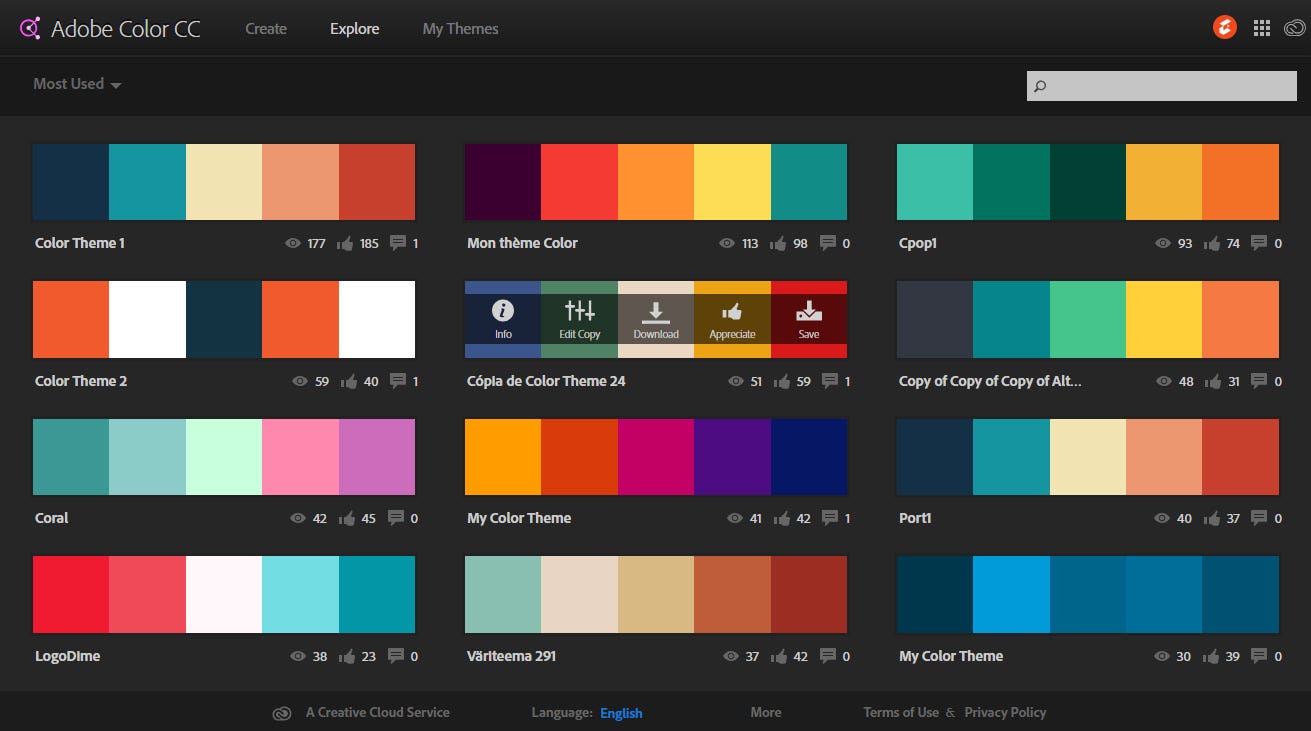The image size is (1311, 731).
Task: Click the Edit Copy icon on the hovered theme
Action: coord(579,318)
